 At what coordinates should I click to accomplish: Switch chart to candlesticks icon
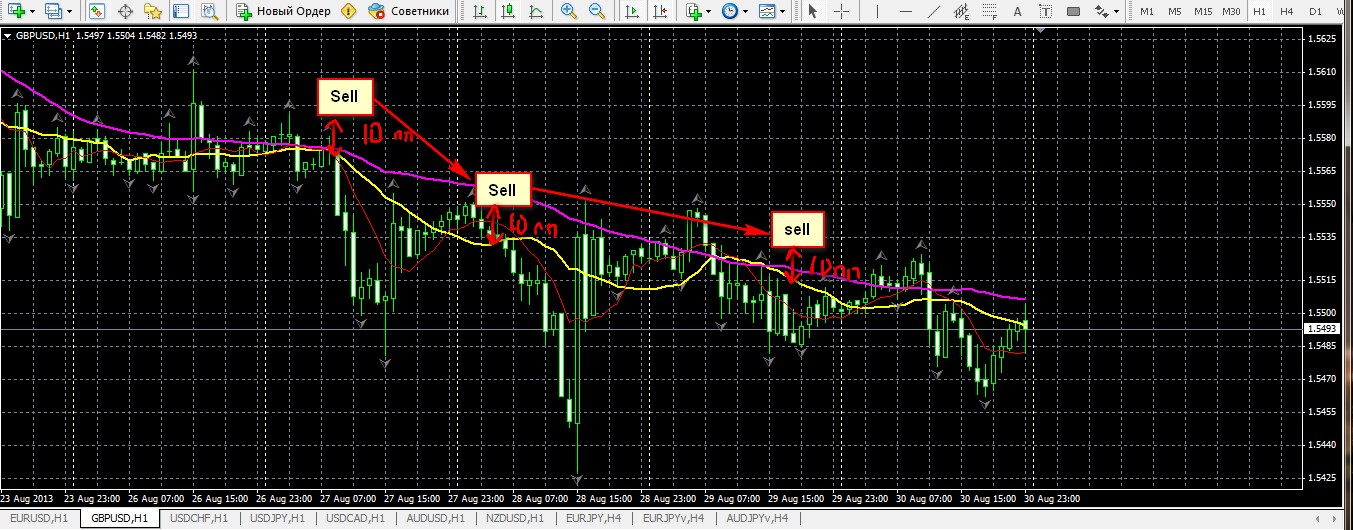tap(509, 12)
